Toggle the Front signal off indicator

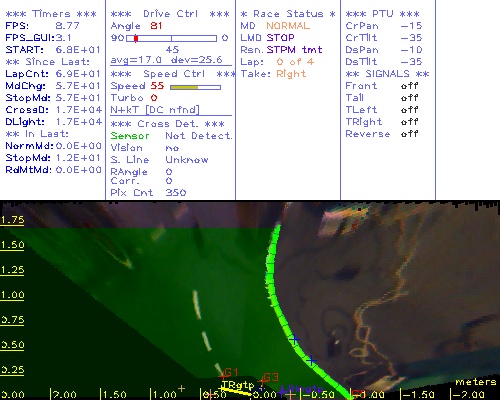(409, 86)
